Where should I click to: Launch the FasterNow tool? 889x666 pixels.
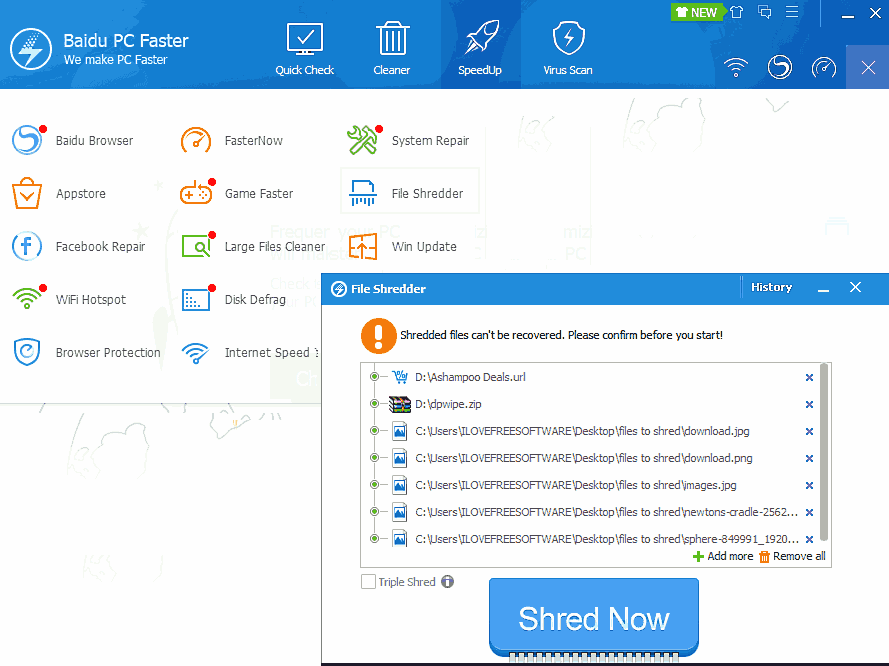click(x=231, y=140)
